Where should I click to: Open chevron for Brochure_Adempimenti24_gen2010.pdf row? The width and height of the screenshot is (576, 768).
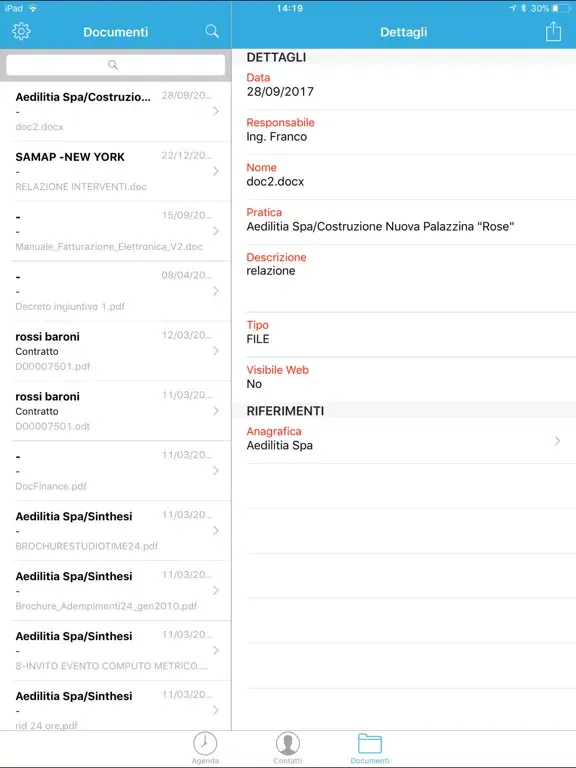click(216, 590)
